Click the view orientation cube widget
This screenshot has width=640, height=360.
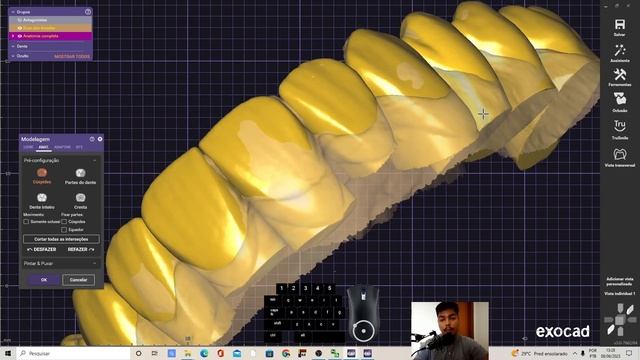click(x=620, y=320)
